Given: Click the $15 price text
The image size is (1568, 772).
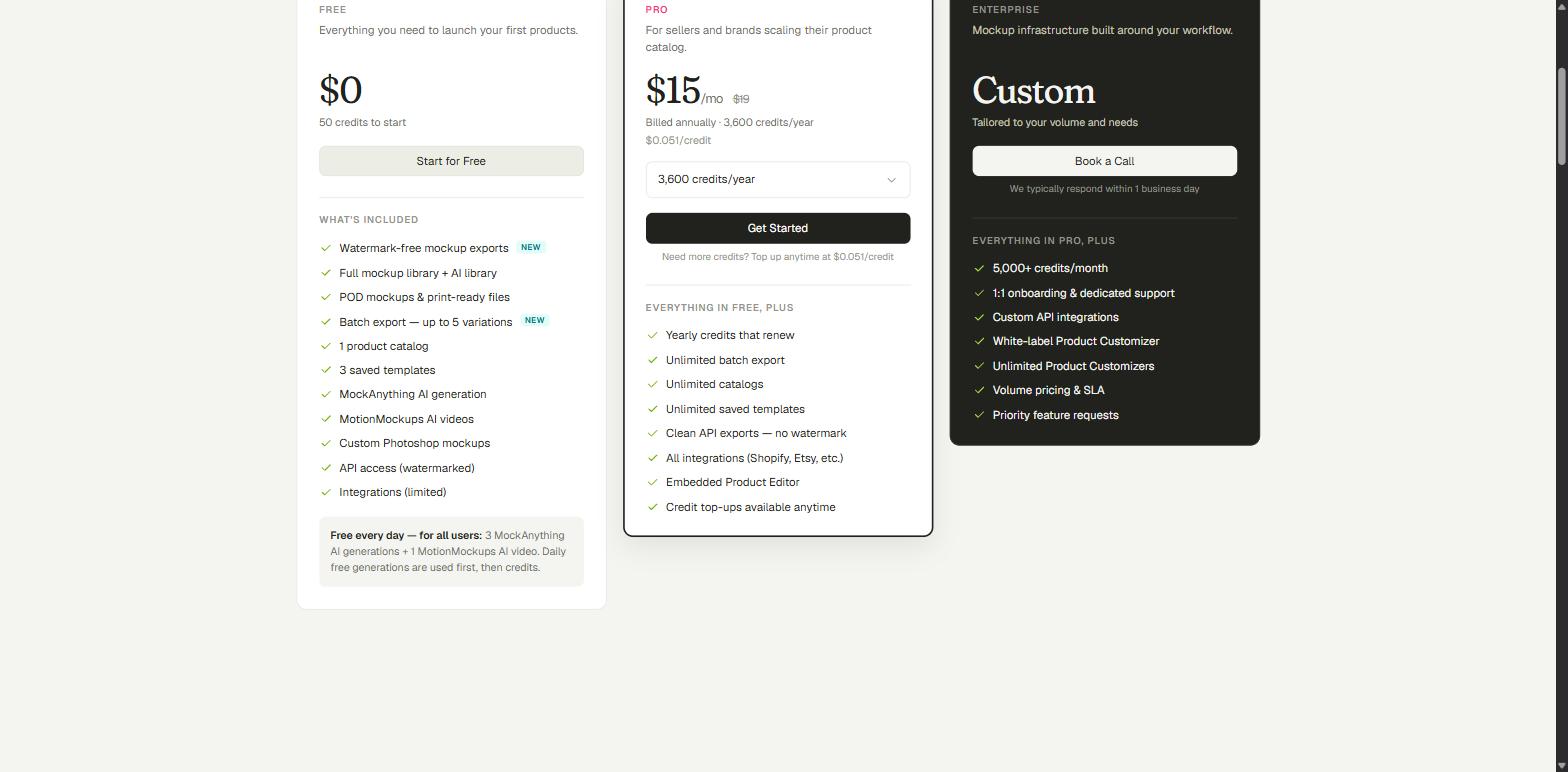Looking at the screenshot, I should click(x=673, y=91).
